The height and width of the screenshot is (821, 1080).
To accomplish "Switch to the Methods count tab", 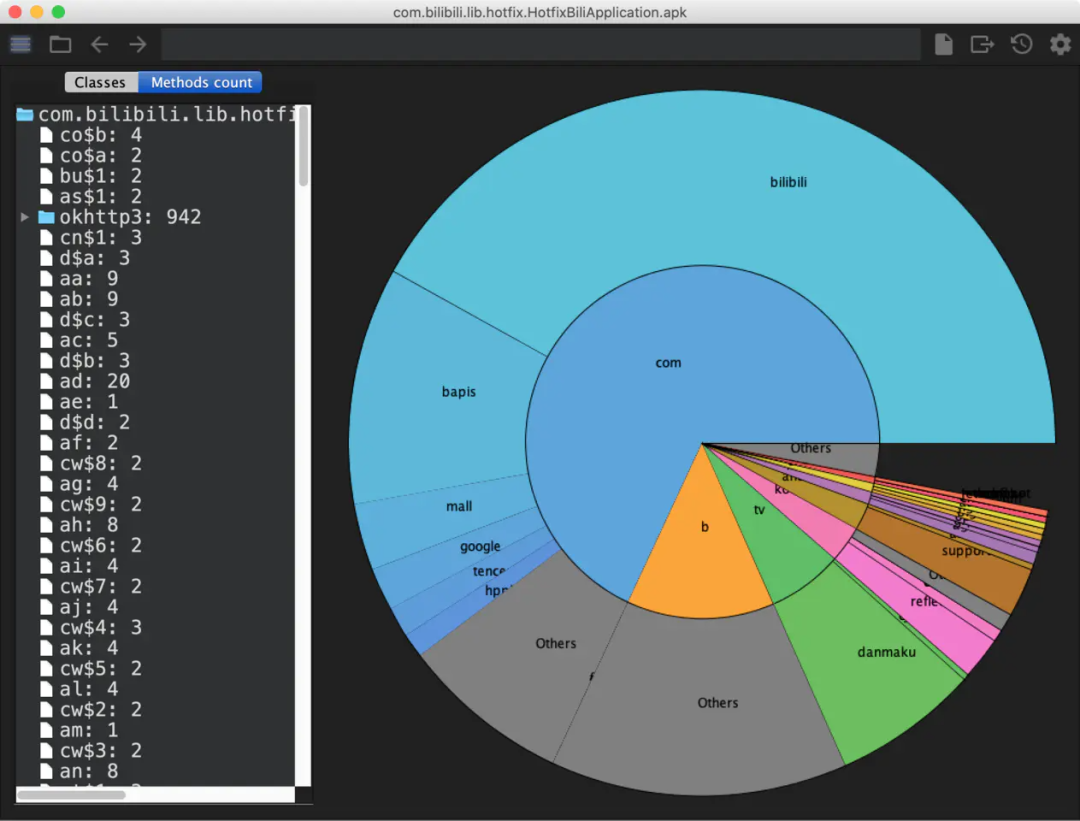I will point(201,82).
